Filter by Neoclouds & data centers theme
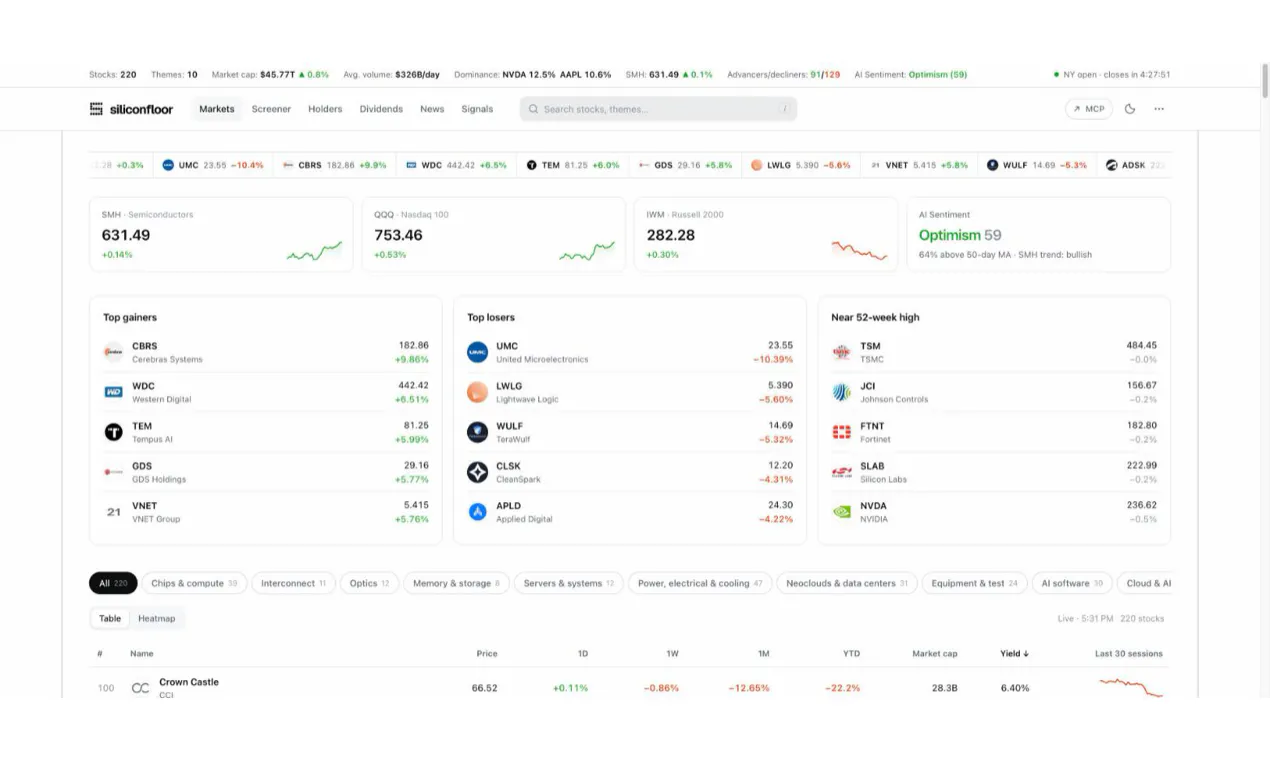The width and height of the screenshot is (1270, 760). tap(847, 583)
